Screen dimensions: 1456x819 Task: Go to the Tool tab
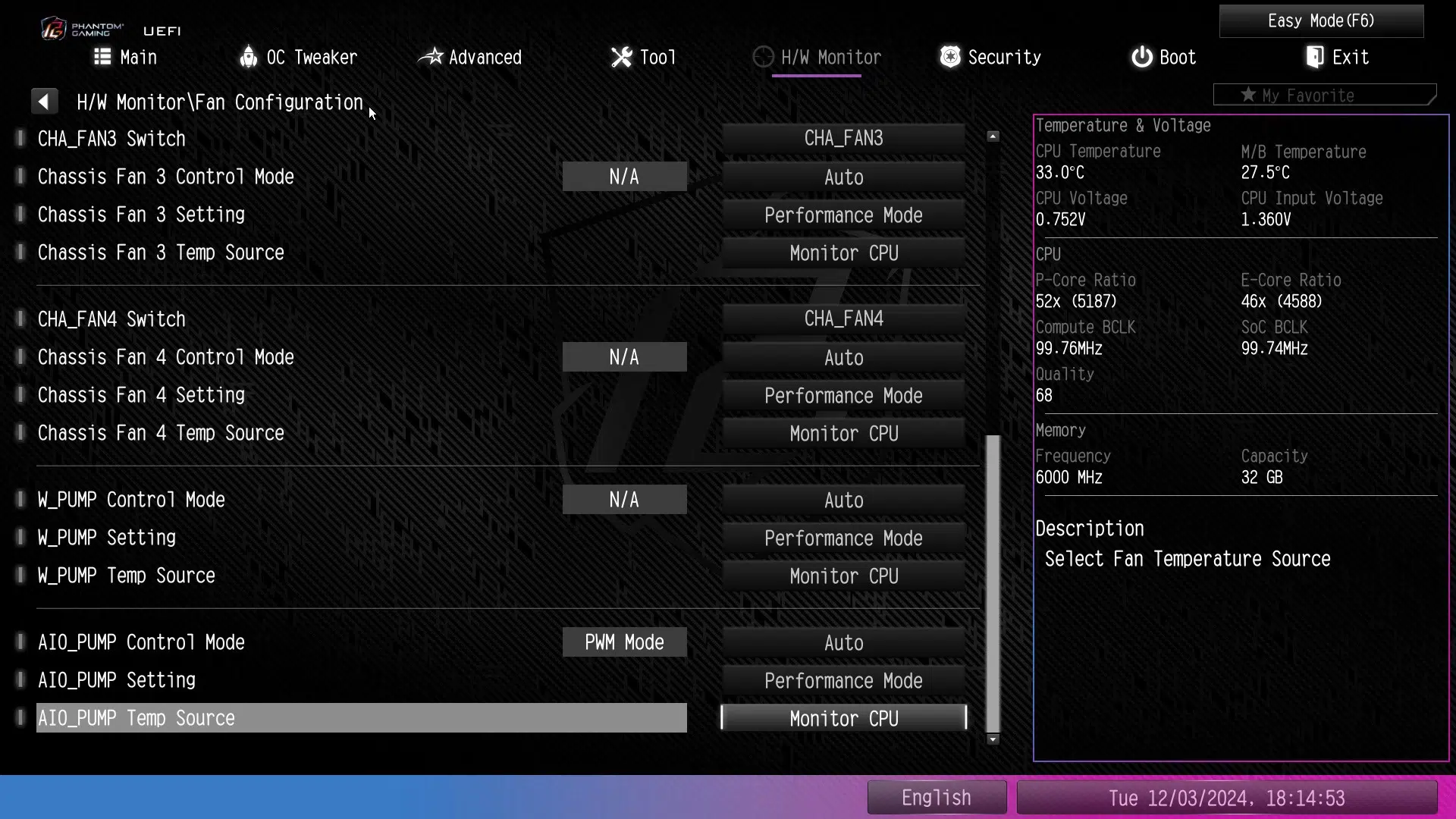644,57
